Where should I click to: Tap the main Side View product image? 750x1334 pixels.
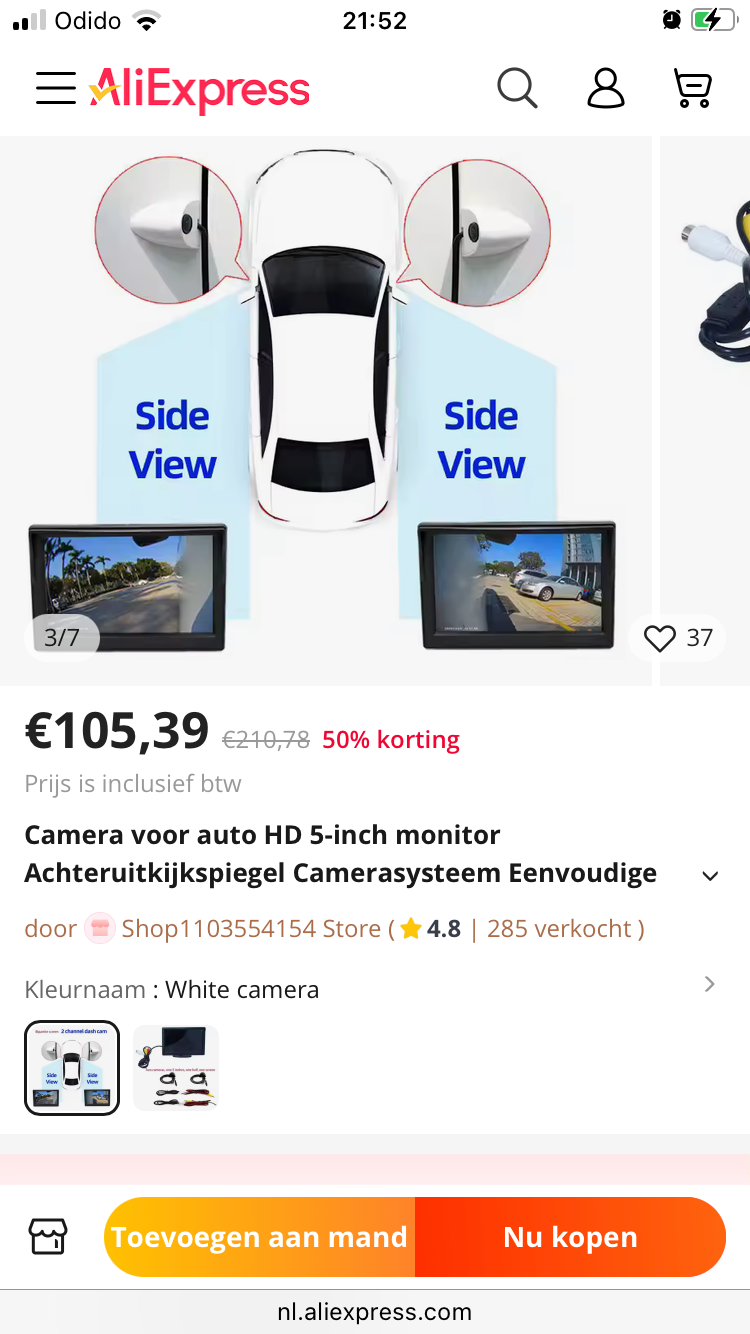pos(326,410)
